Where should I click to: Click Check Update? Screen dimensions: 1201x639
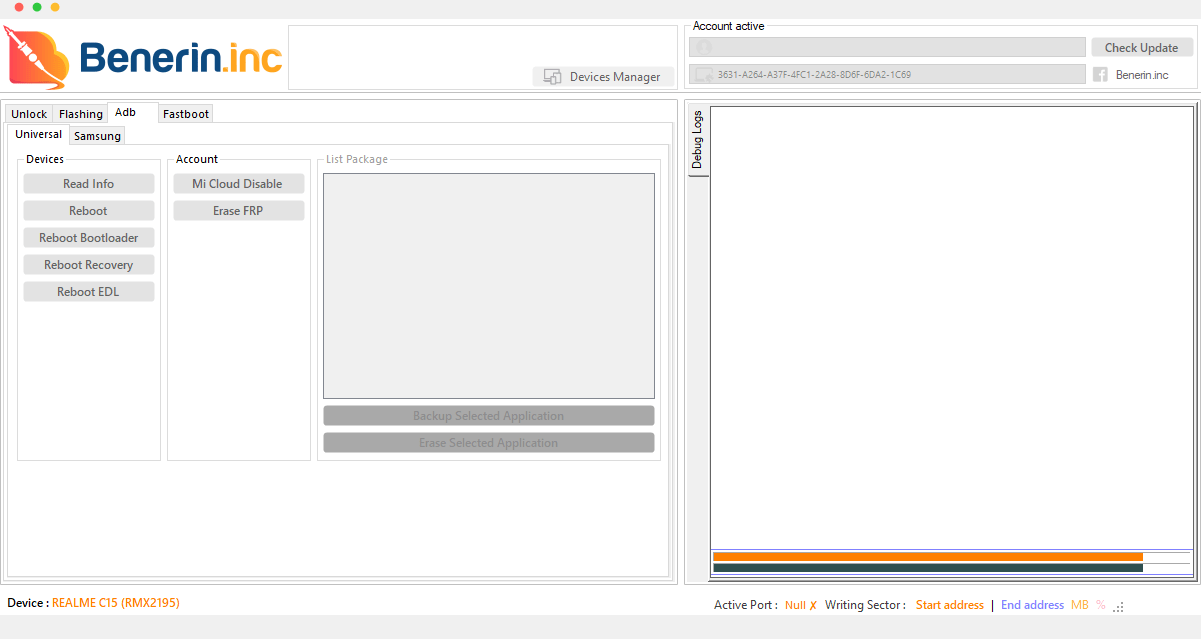(x=1142, y=47)
